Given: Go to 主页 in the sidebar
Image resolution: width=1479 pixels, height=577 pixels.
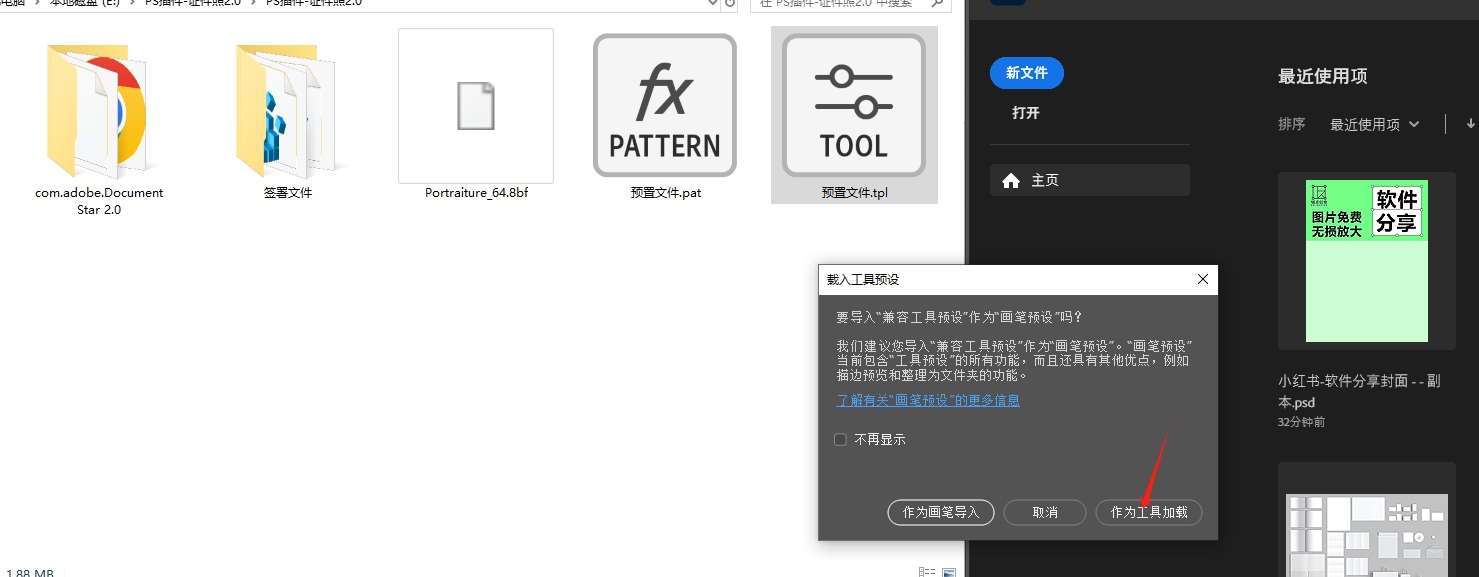Looking at the screenshot, I should pyautogui.click(x=1089, y=180).
